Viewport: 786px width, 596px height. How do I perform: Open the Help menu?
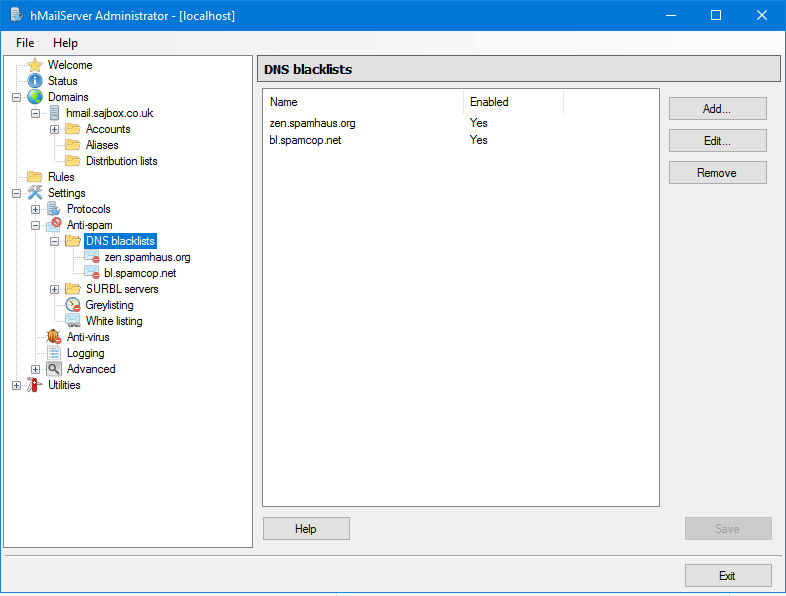65,43
